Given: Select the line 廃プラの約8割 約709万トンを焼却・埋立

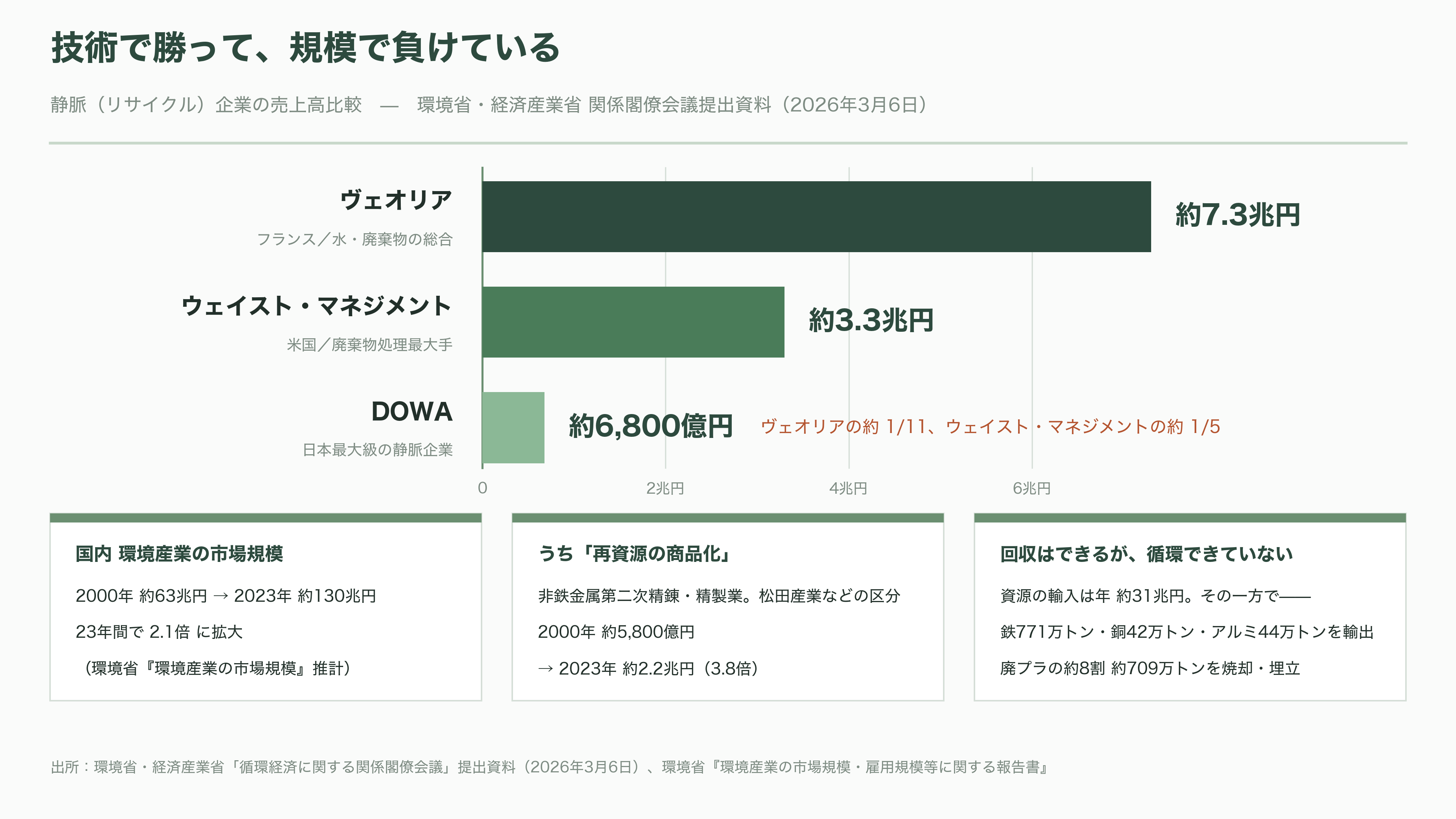Looking at the screenshot, I should coord(1150,668).
